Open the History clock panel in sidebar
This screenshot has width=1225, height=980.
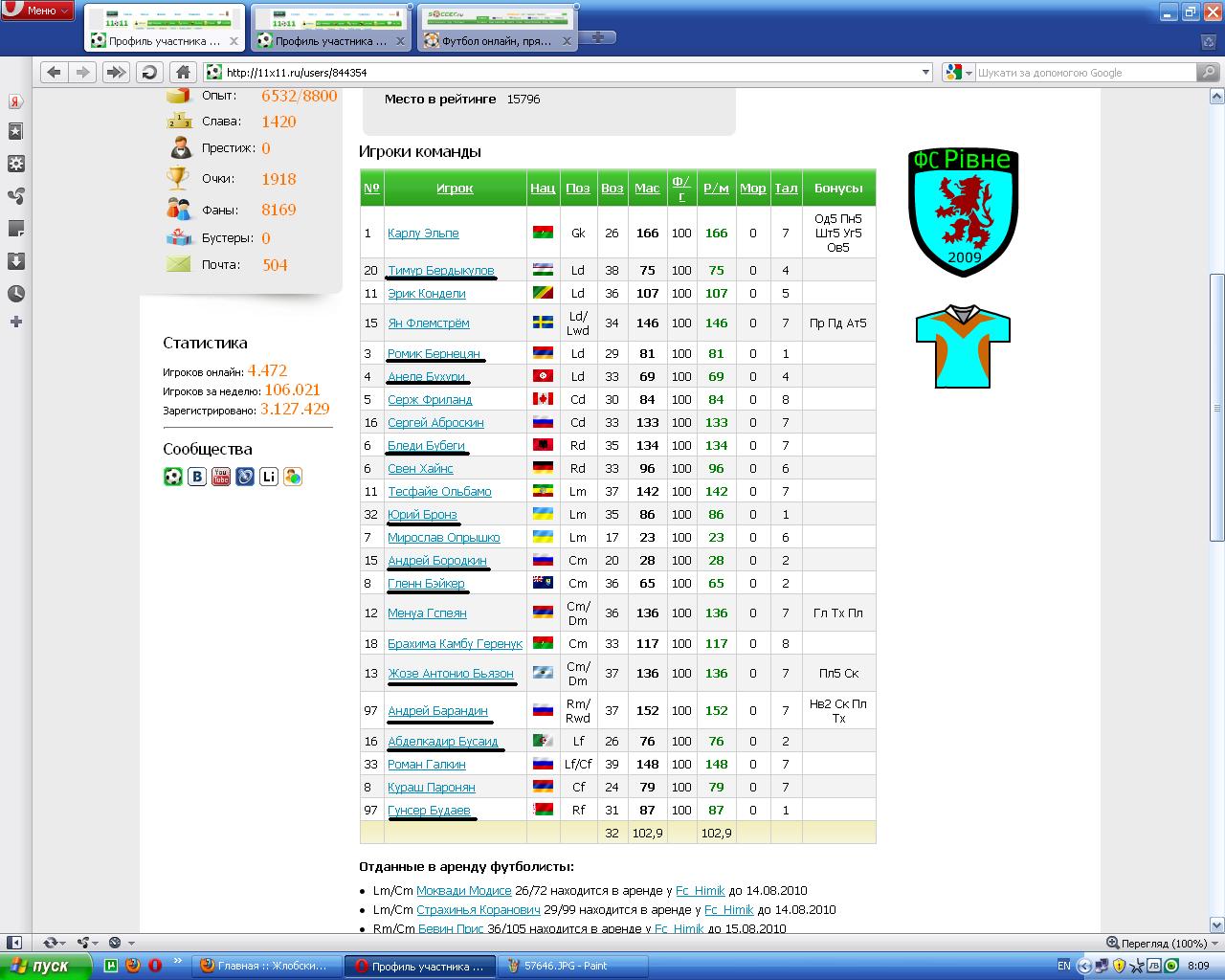coord(15,294)
